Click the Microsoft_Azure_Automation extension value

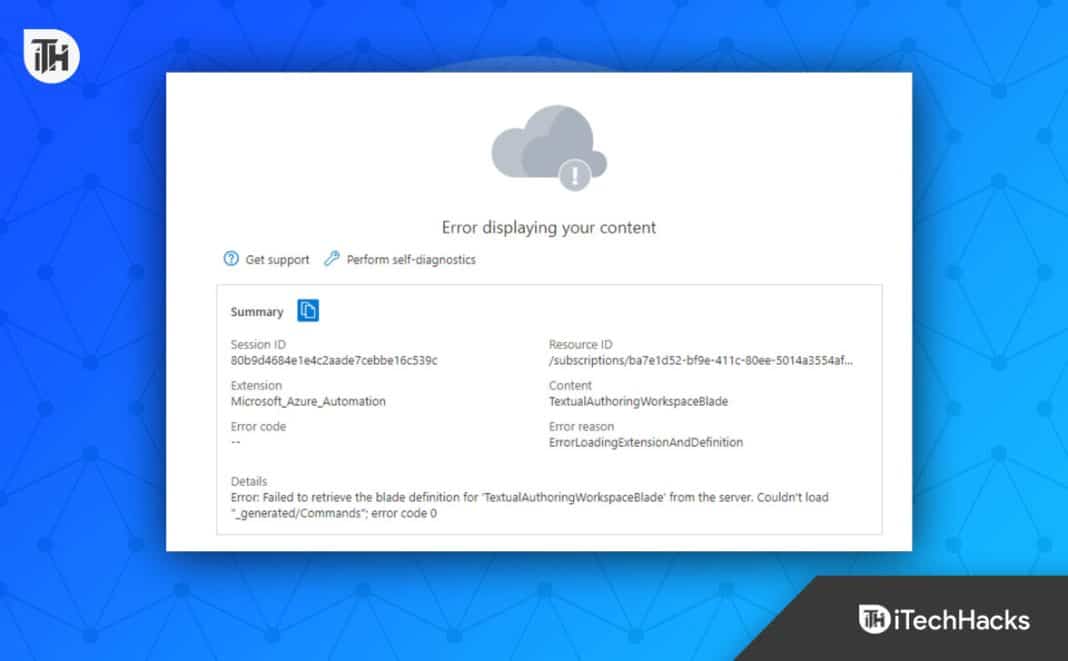click(x=308, y=401)
